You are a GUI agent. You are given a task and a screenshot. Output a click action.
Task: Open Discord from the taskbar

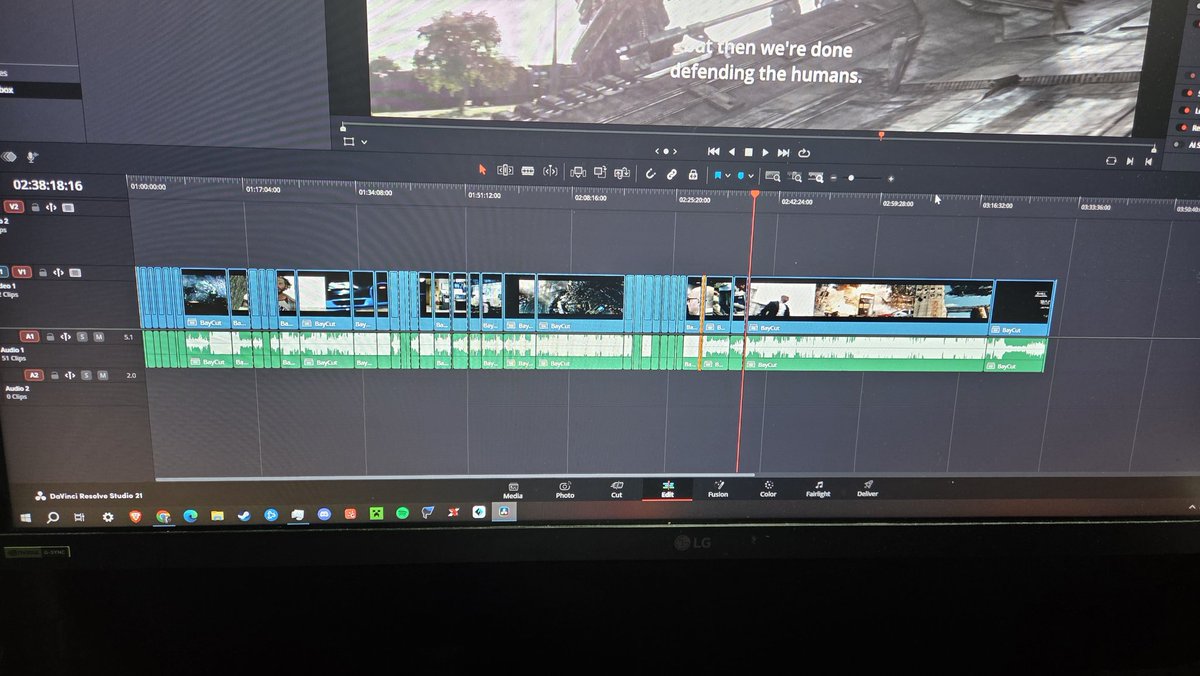point(324,514)
